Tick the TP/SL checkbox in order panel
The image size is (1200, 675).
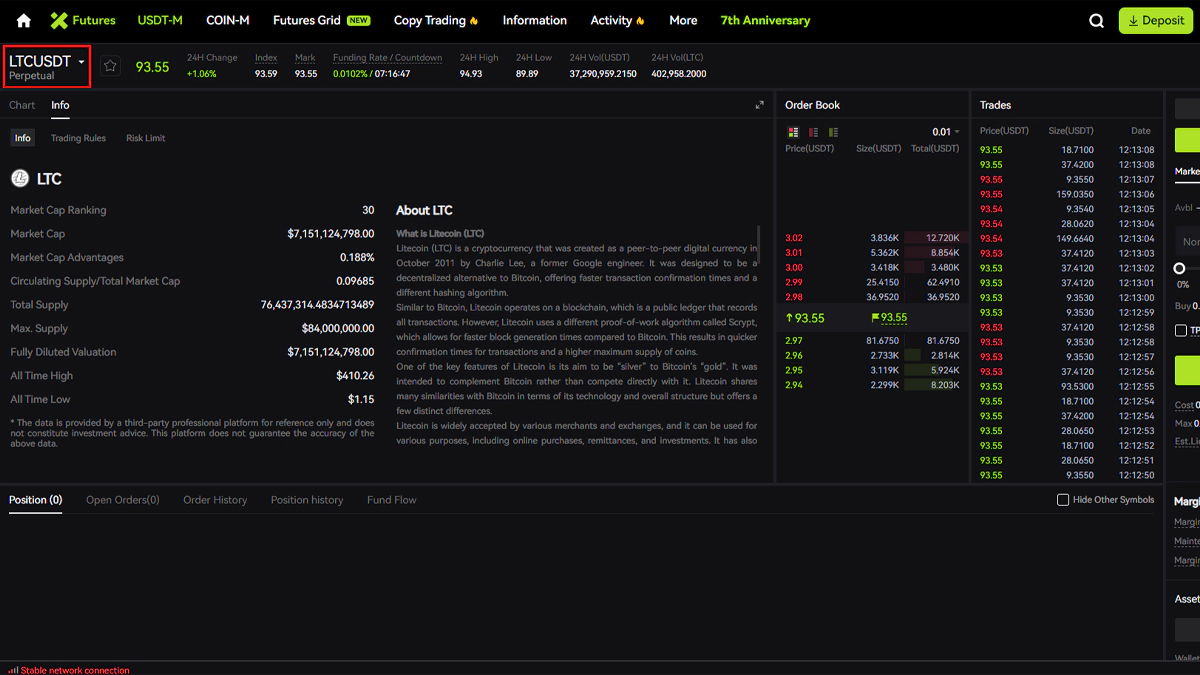1181,330
